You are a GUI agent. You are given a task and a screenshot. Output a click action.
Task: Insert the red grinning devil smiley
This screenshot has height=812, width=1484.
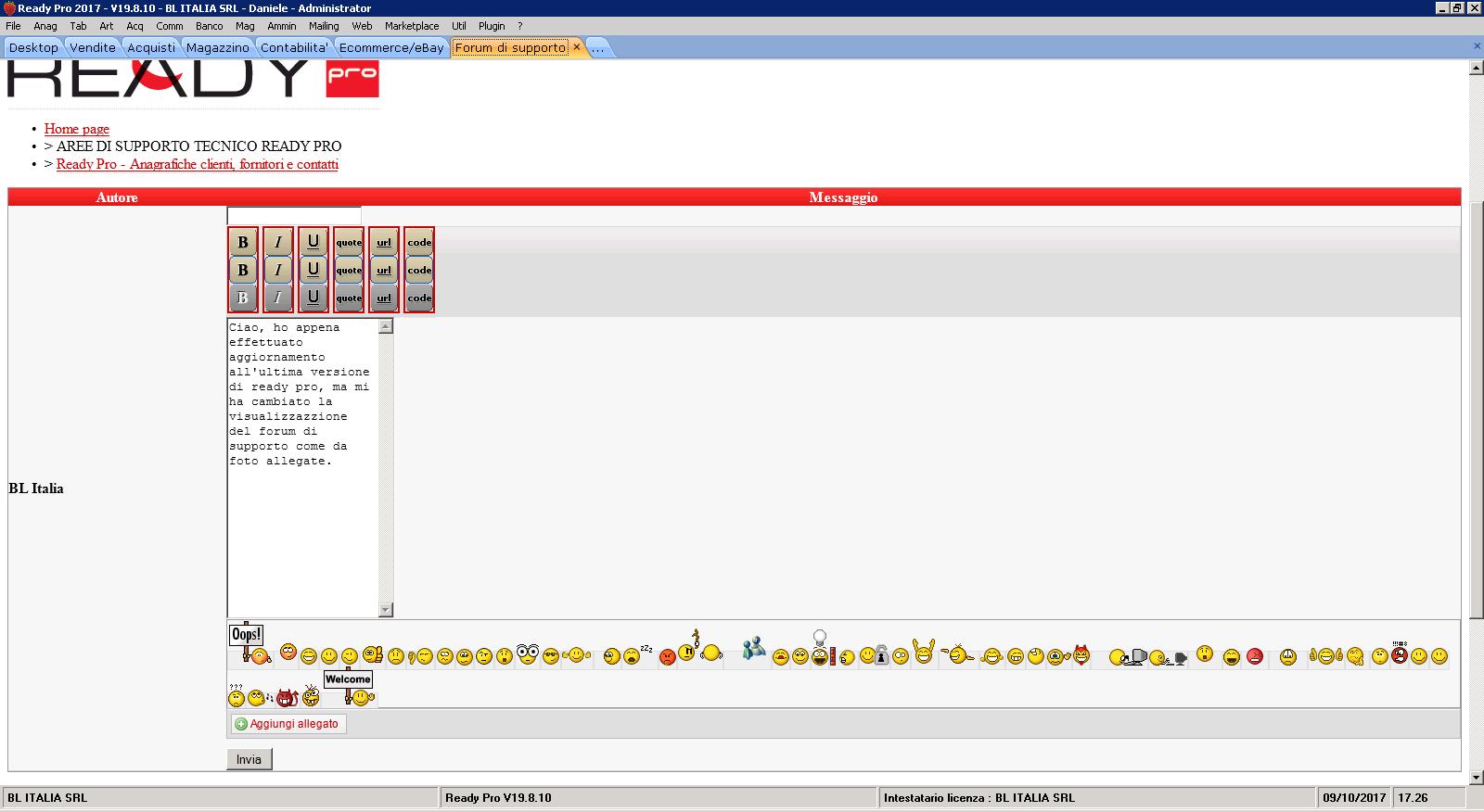click(286, 696)
